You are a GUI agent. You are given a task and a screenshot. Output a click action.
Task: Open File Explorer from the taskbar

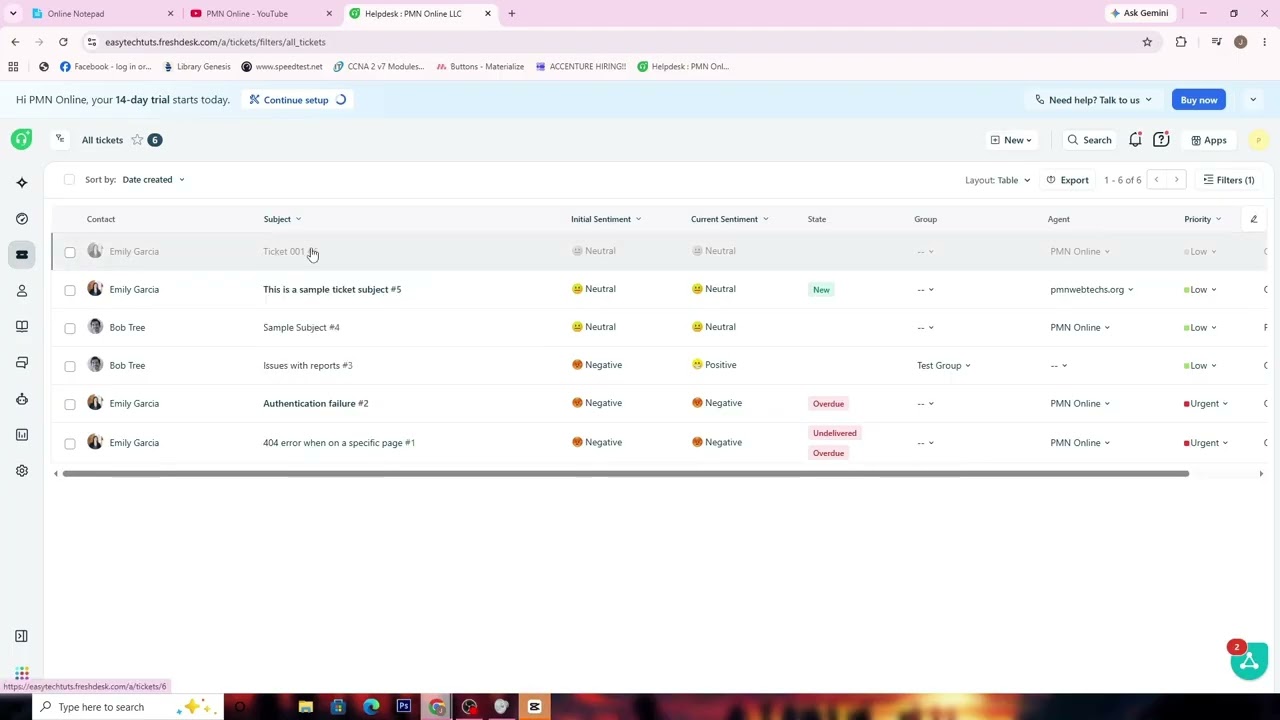point(305,707)
